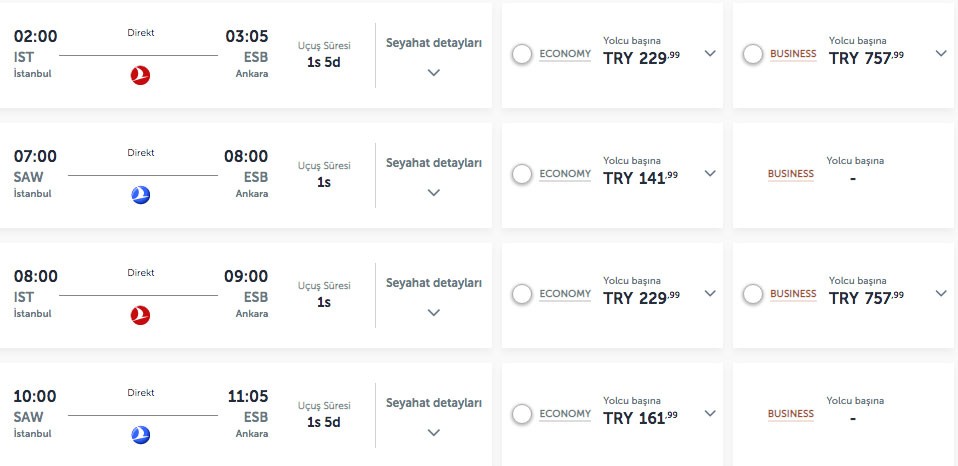
Task: Open Economy TRY 141 fare dropdown
Action: tap(710, 174)
